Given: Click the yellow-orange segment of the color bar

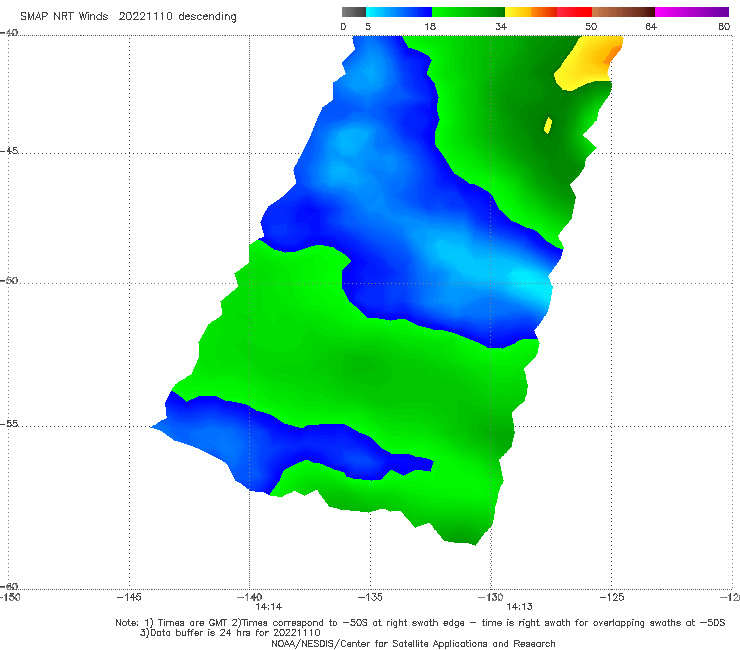Looking at the screenshot, I should click(530, 12).
